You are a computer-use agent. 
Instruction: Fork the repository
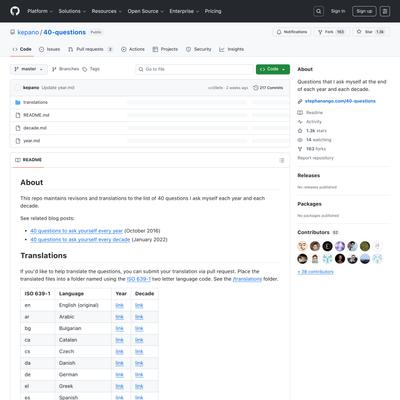pos(331,32)
